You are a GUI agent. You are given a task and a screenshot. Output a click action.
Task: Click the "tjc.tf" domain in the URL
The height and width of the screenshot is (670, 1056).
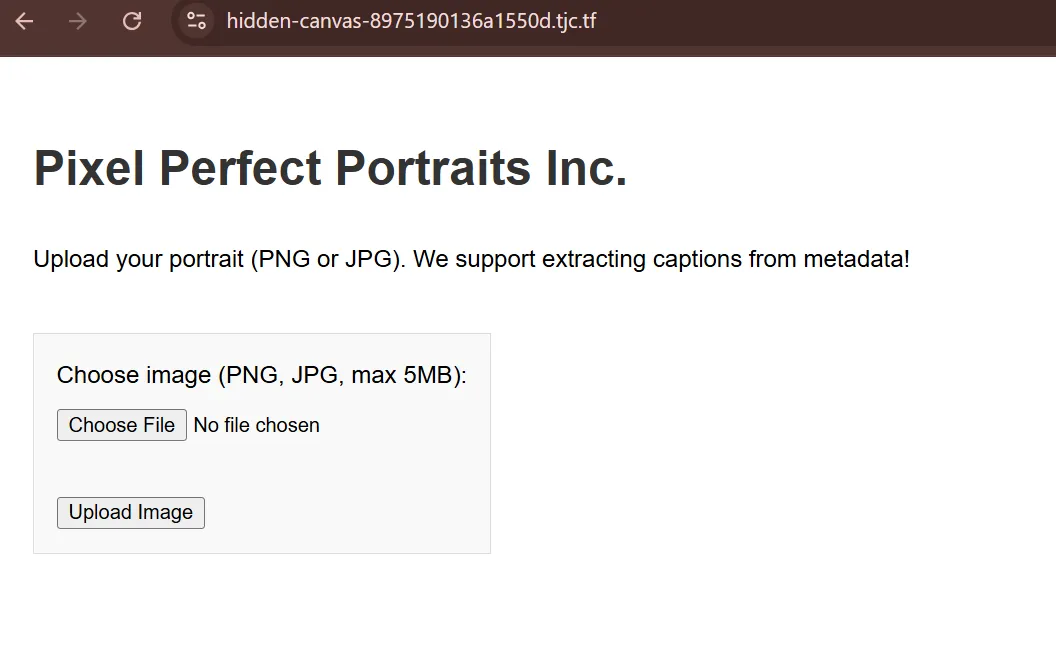coord(576,22)
